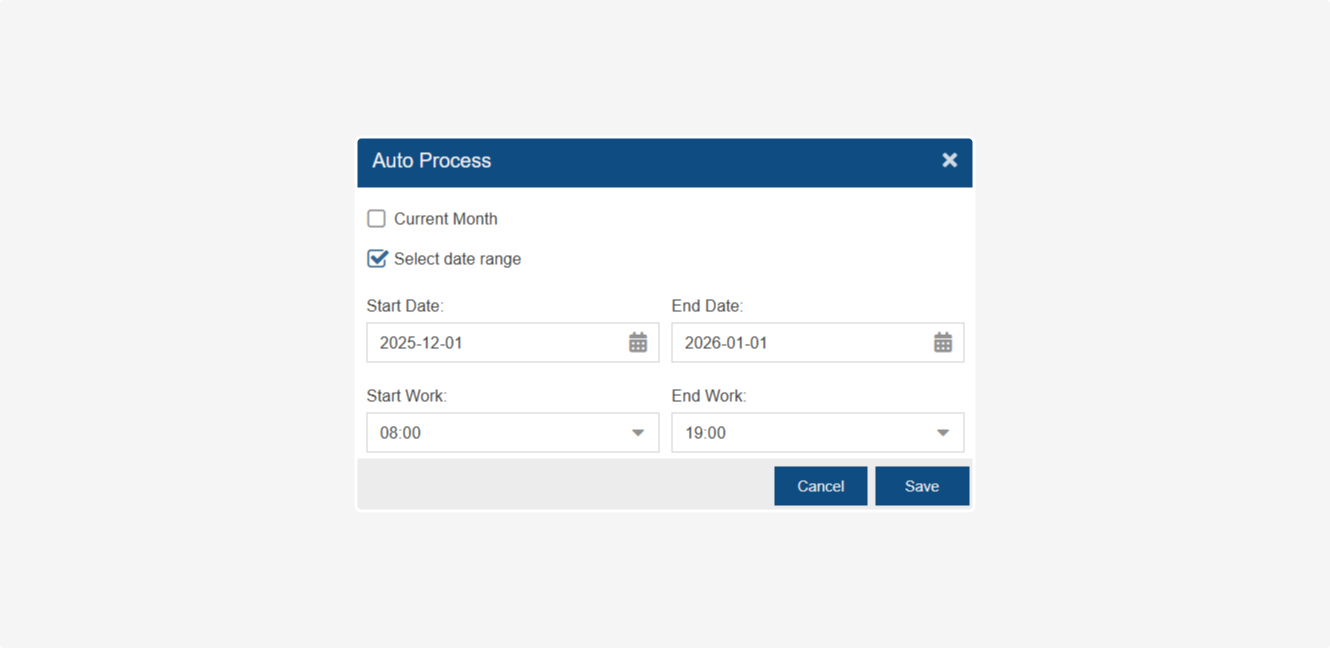Click the Auto Process dialog title
This screenshot has height=648, width=1330.
[x=432, y=161]
